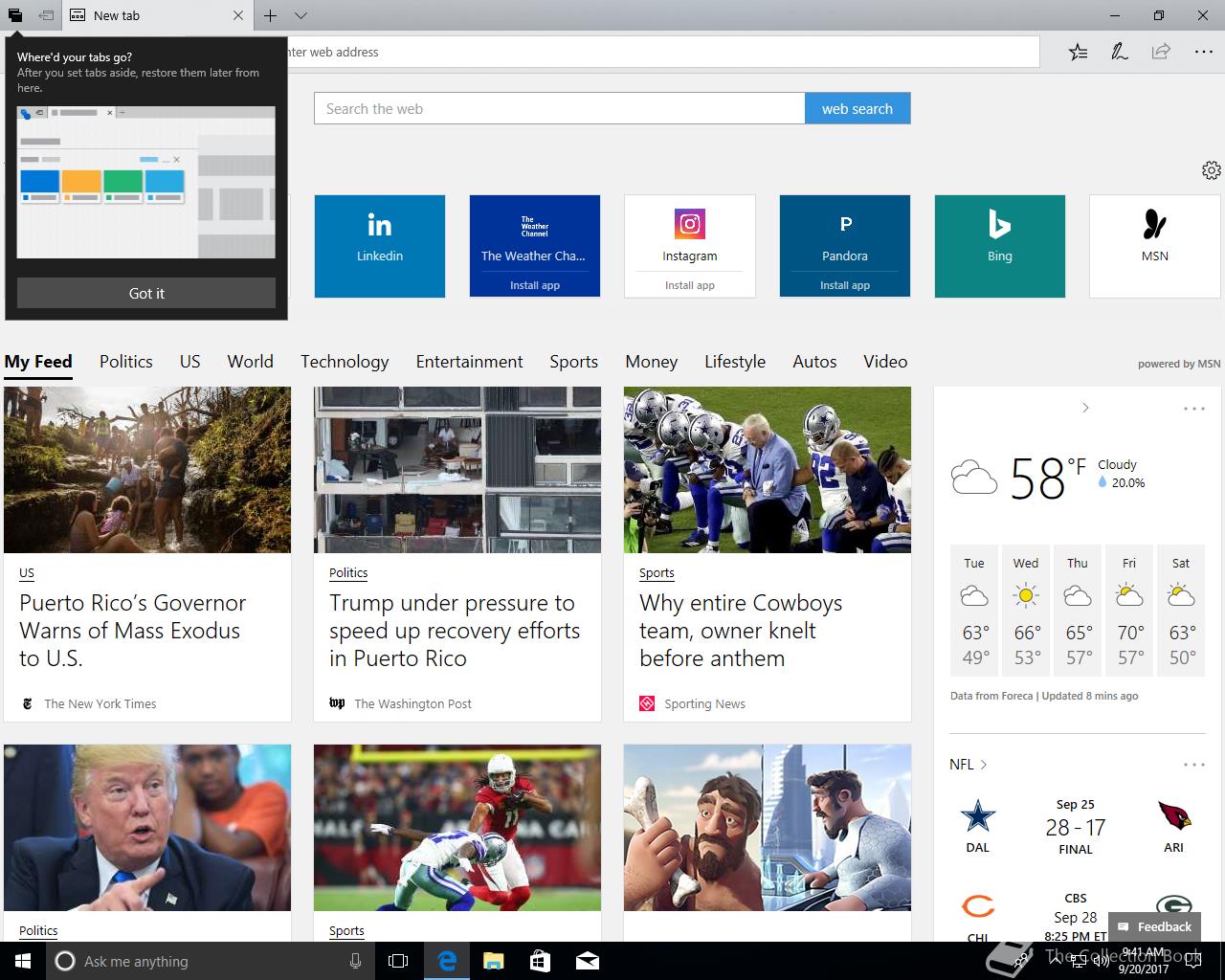Switch to the Autos feed tab
The image size is (1225, 980).
(x=814, y=362)
